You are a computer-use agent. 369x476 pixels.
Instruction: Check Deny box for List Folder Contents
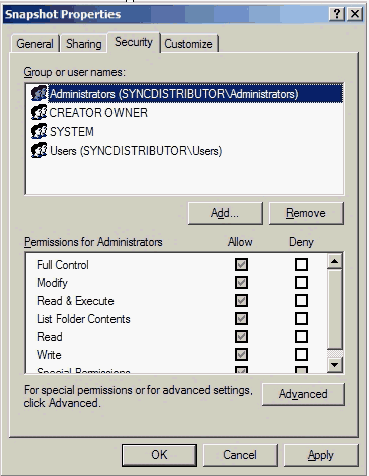pos(301,319)
